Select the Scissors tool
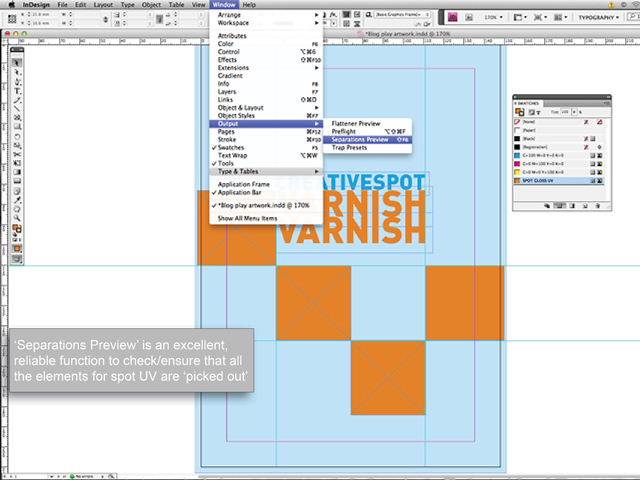This screenshot has height=480, width=640. pos(17,154)
